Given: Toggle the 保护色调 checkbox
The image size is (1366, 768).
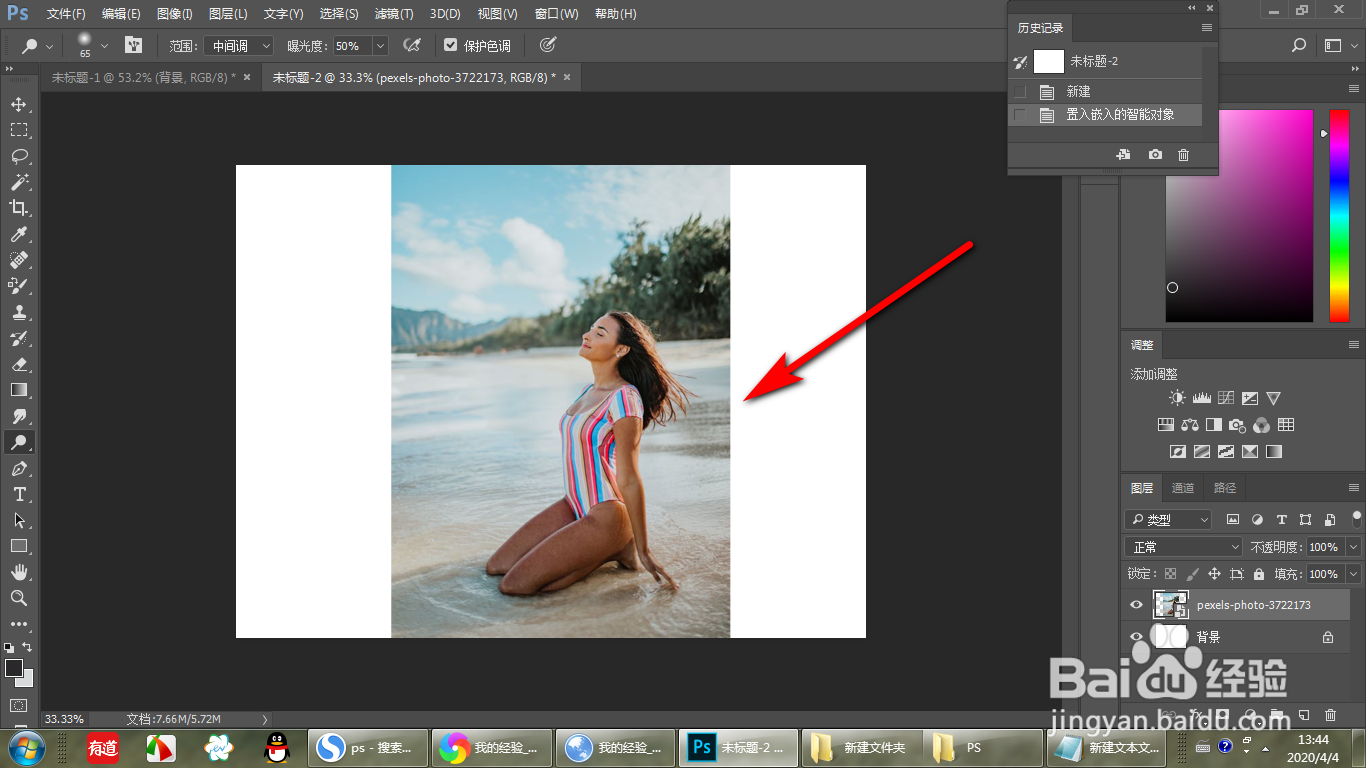Looking at the screenshot, I should [x=451, y=46].
